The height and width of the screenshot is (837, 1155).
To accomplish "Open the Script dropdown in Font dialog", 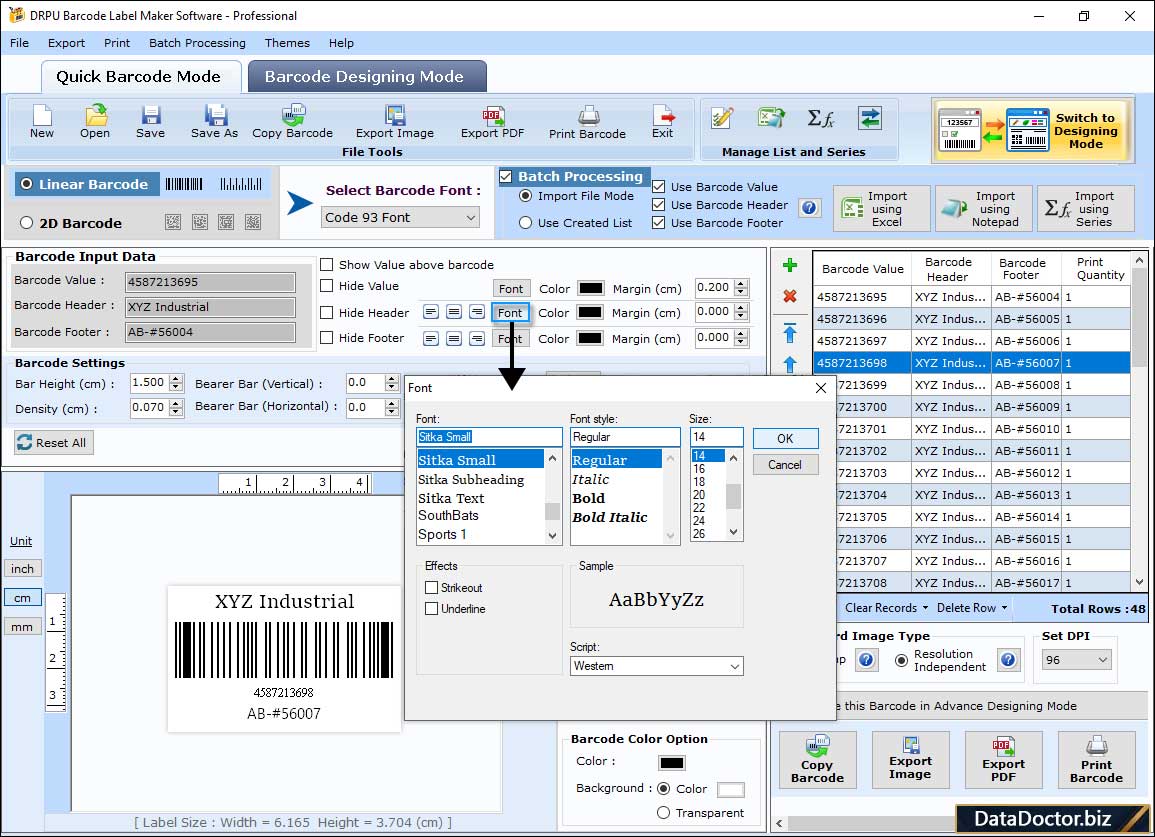I will [656, 666].
